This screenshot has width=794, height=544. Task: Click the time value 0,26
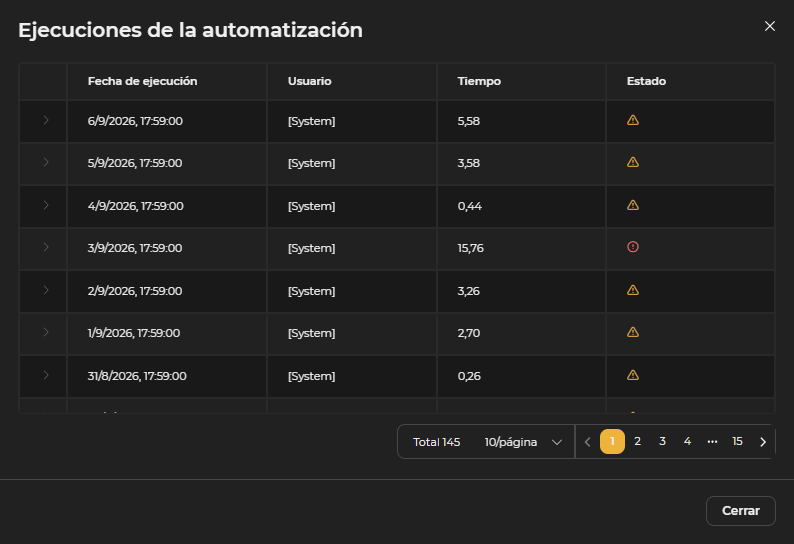(x=469, y=376)
